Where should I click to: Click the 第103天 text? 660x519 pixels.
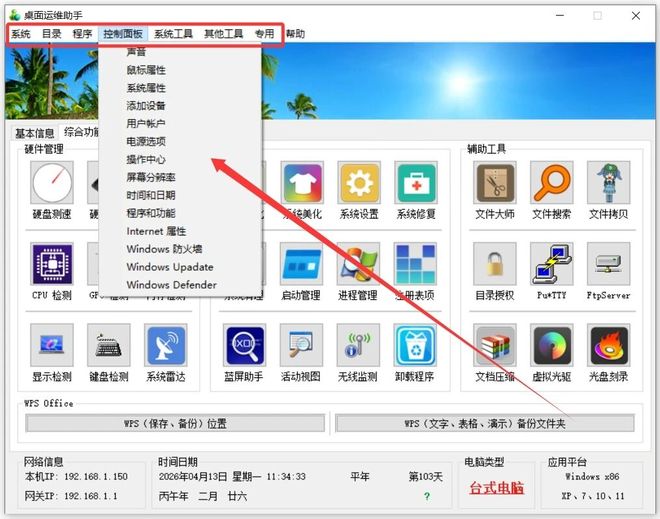426,476
